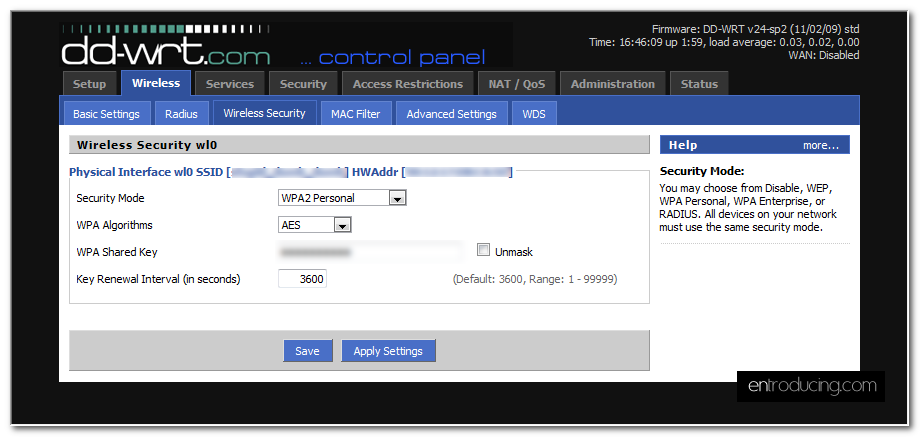Focus the Key Renewal Interval field
The width and height of the screenshot is (920, 437).
302,279
